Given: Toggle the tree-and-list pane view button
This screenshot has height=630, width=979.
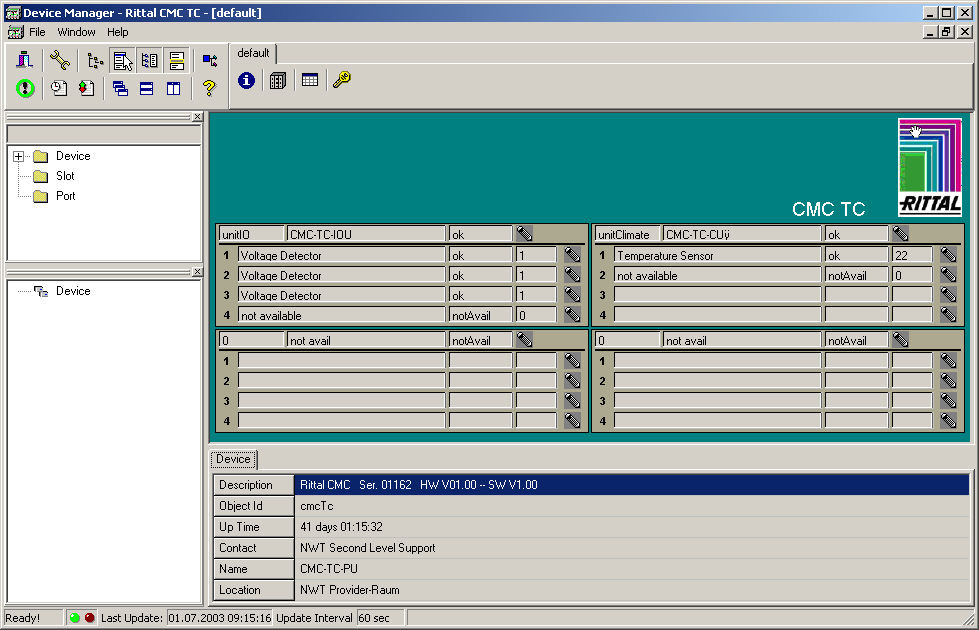Looking at the screenshot, I should click(x=150, y=61).
